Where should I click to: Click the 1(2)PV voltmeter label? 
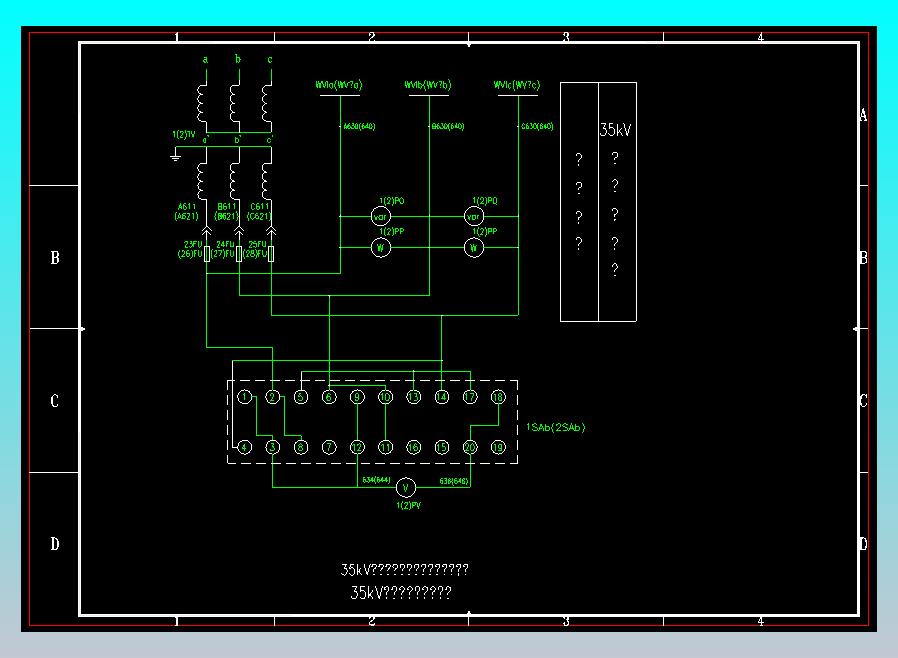point(408,505)
